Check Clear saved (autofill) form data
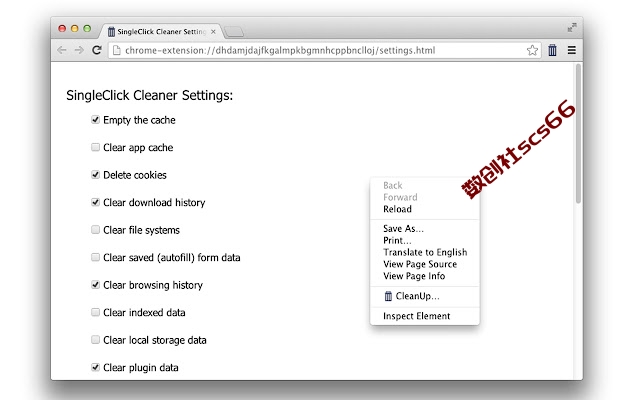The image size is (640, 400). 96,257
